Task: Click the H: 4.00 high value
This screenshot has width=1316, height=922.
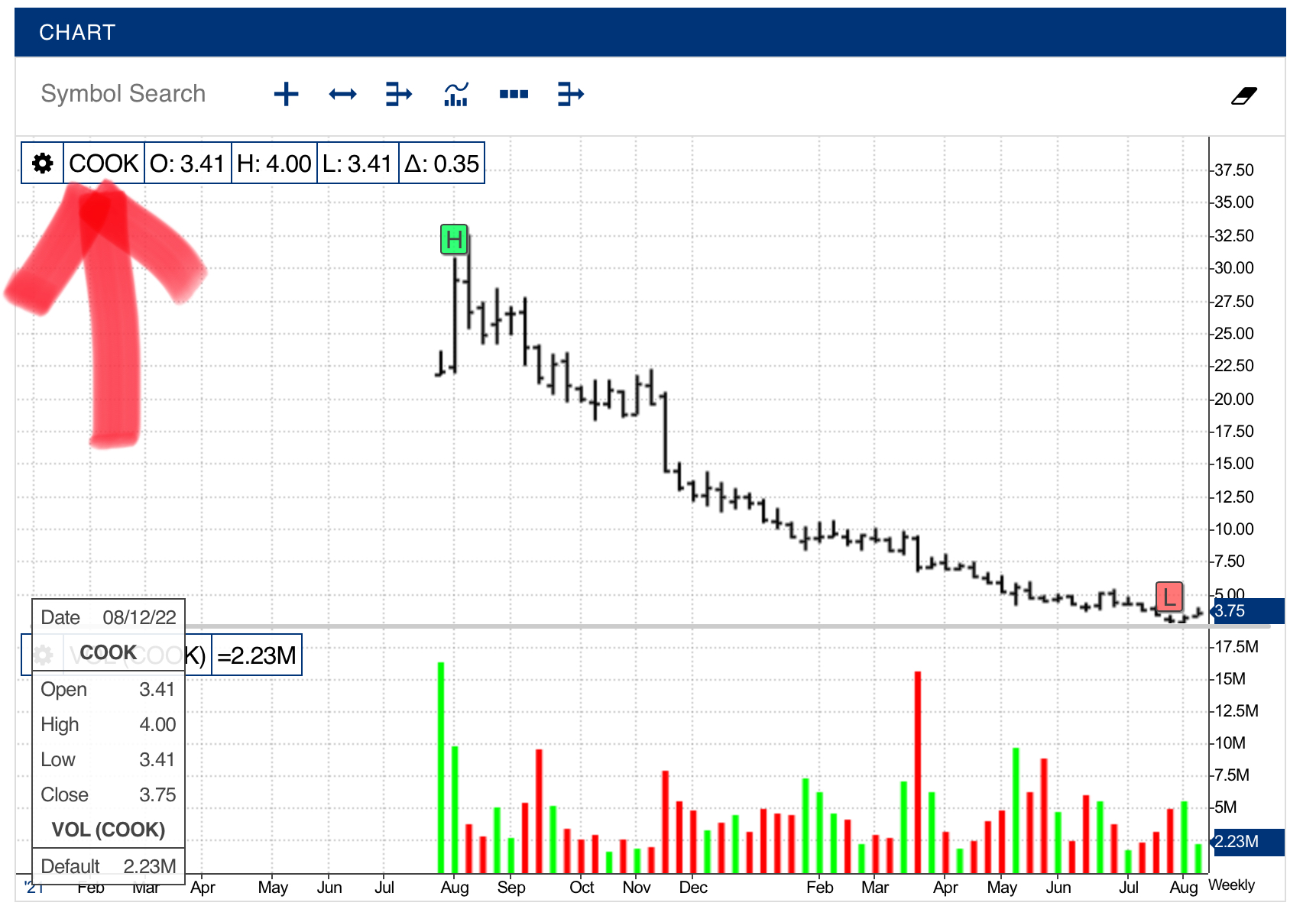Action: (x=274, y=163)
